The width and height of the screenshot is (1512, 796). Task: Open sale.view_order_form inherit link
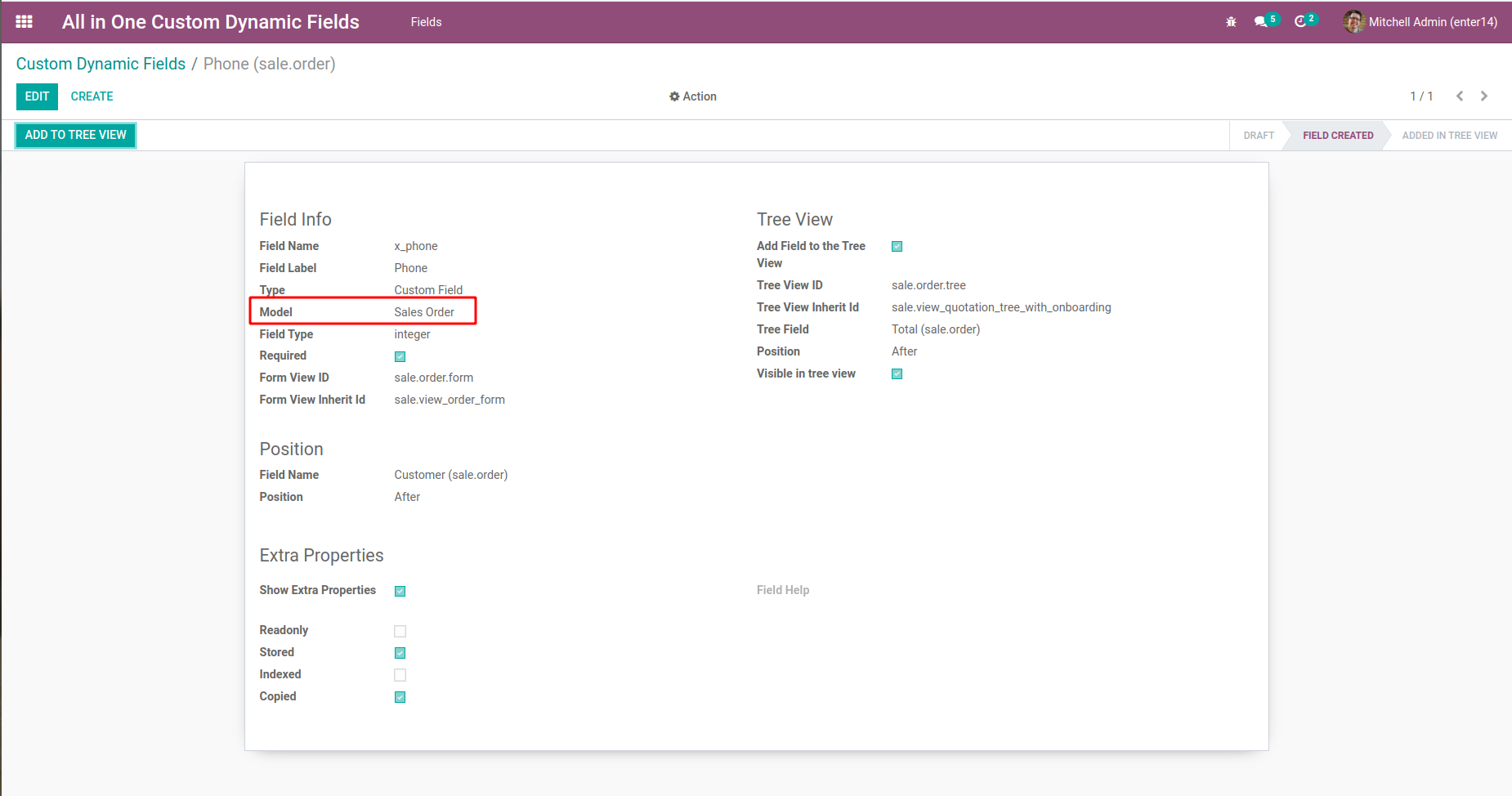pos(450,400)
